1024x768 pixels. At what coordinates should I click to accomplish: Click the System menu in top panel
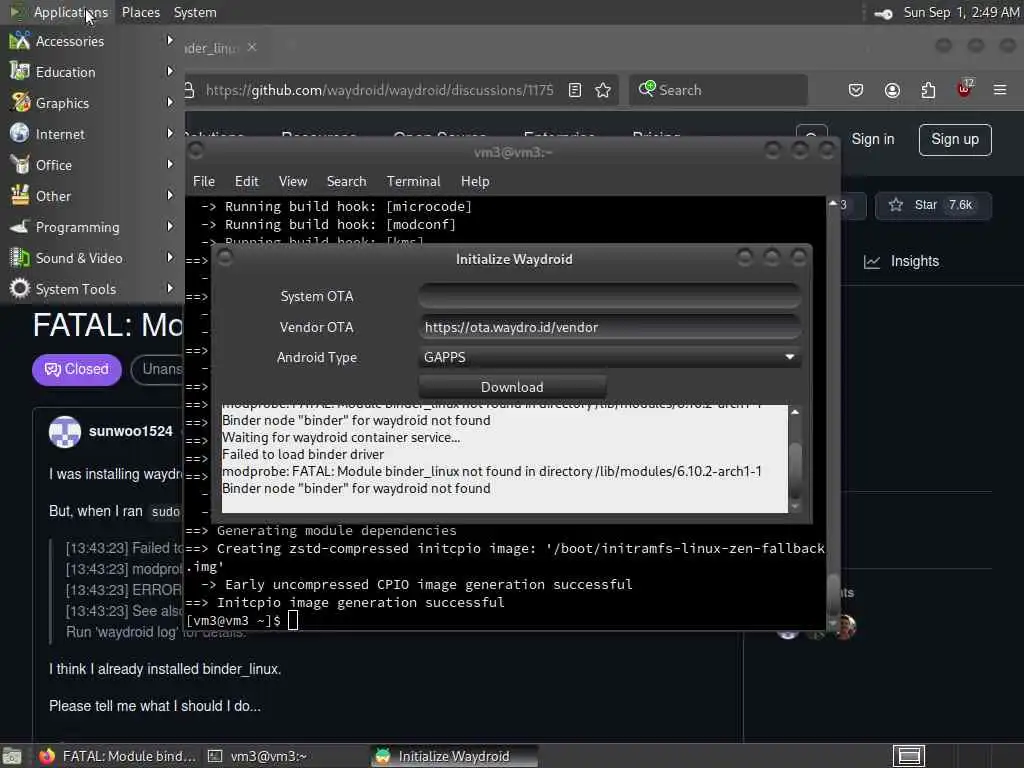point(195,12)
